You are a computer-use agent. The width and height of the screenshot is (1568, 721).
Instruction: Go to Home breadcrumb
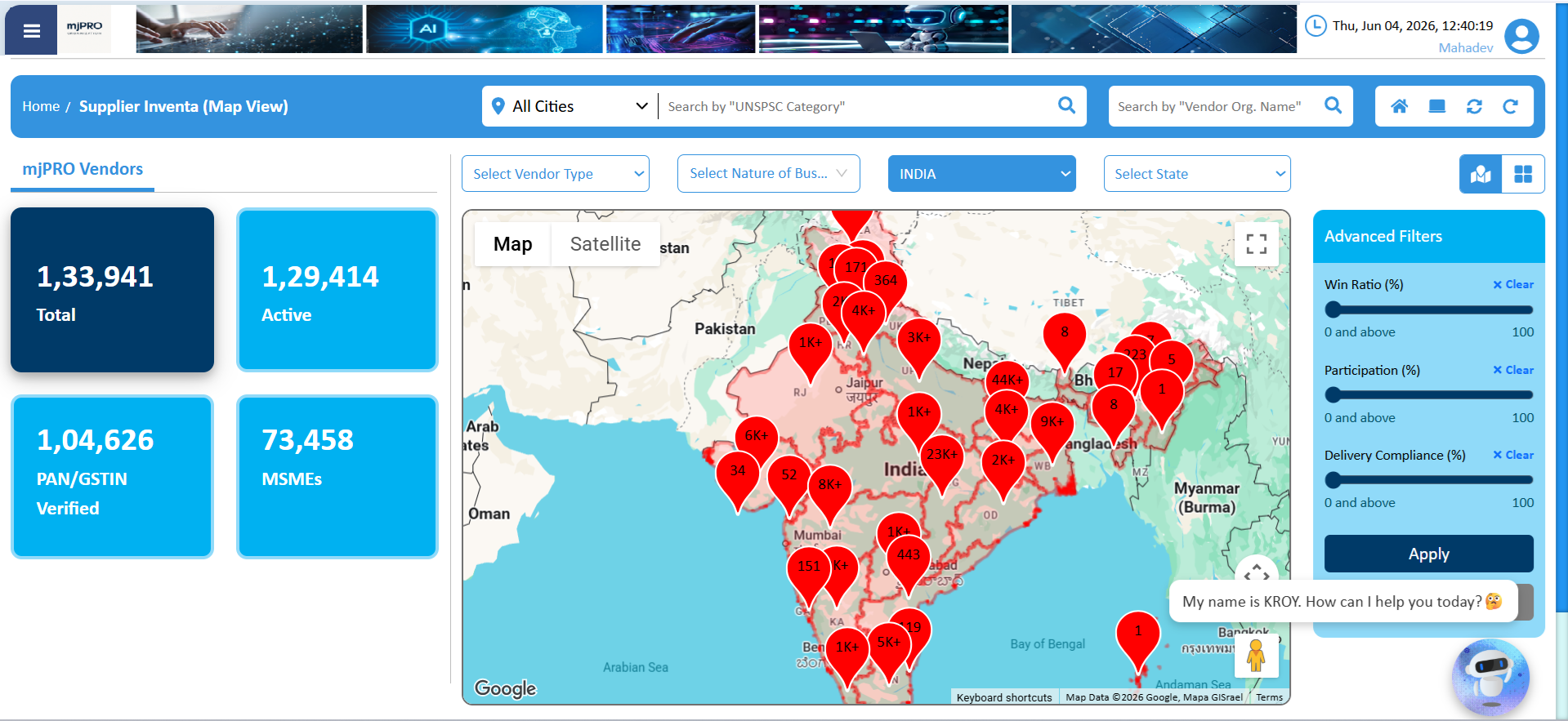pyautogui.click(x=41, y=106)
